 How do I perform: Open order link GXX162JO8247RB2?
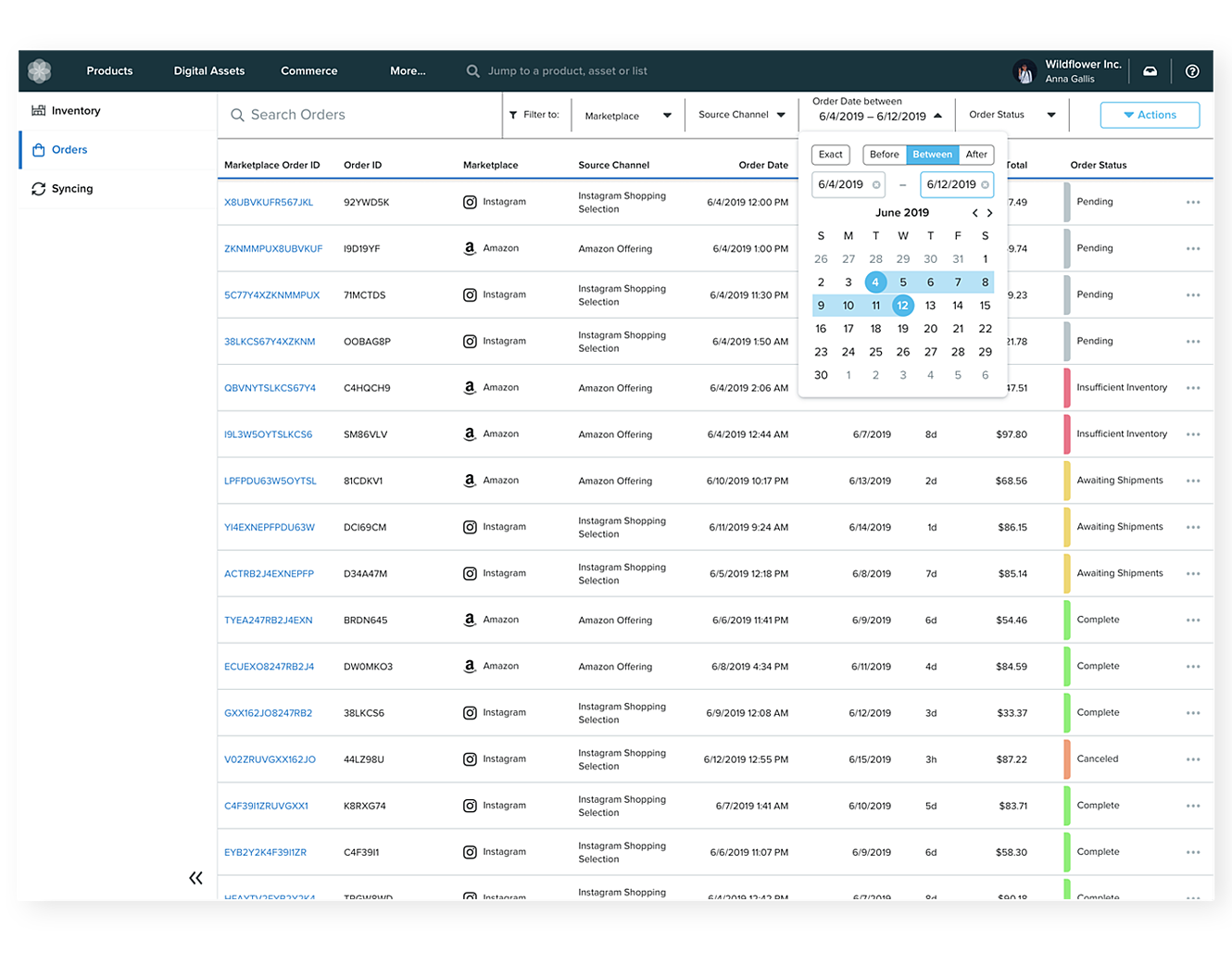coord(268,713)
